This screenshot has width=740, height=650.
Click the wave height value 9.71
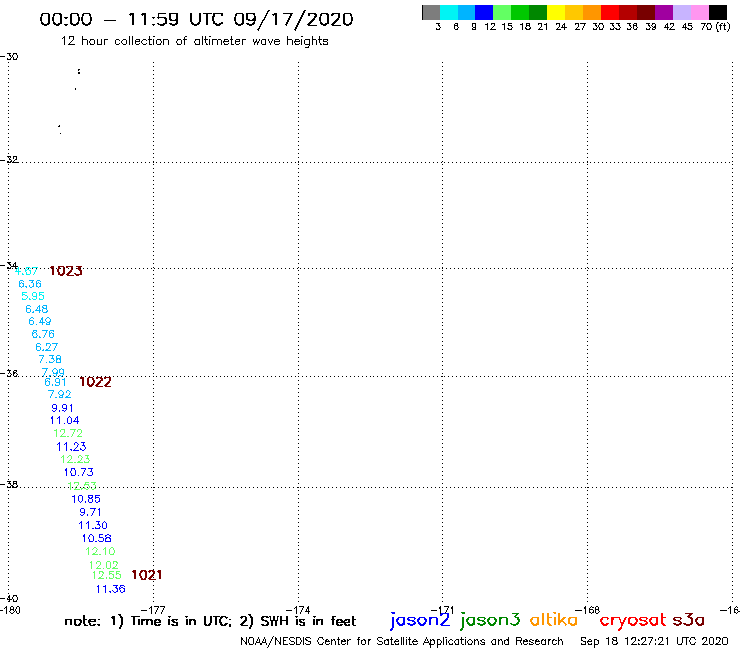click(x=90, y=512)
